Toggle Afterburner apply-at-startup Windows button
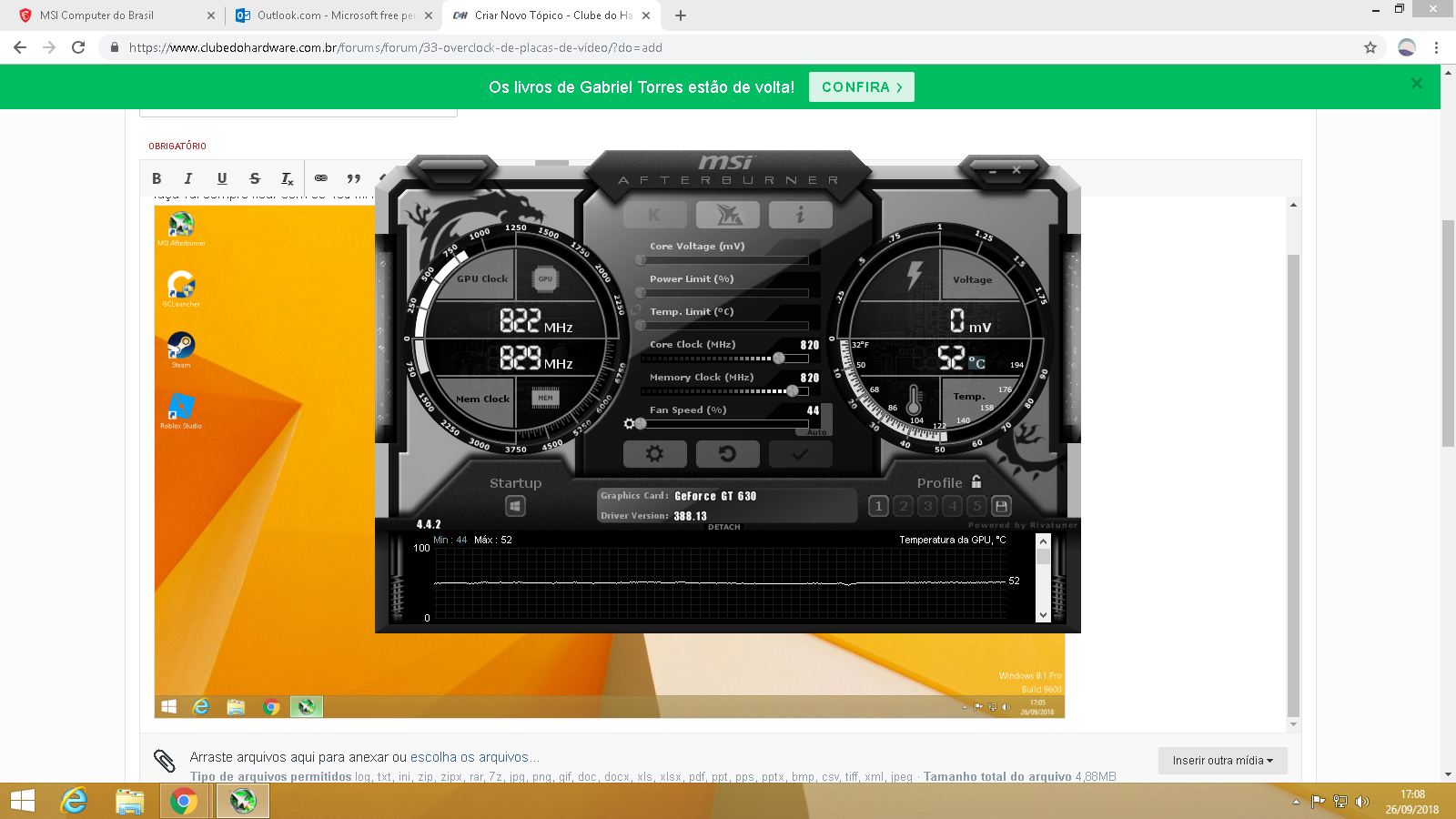The image size is (1456, 819). pyautogui.click(x=515, y=506)
